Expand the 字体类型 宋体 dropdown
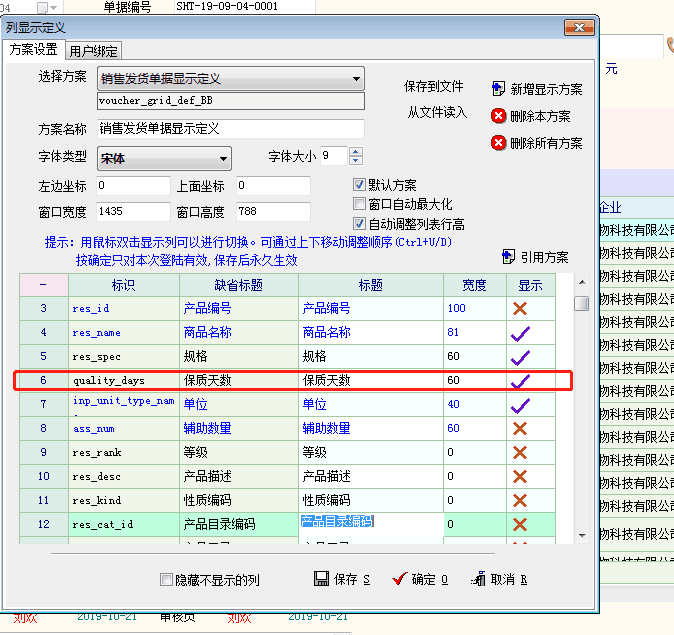674x635 pixels. (223, 159)
